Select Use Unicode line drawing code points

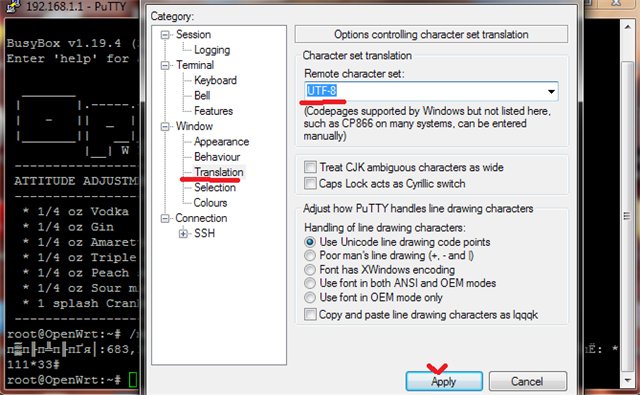click(x=310, y=242)
